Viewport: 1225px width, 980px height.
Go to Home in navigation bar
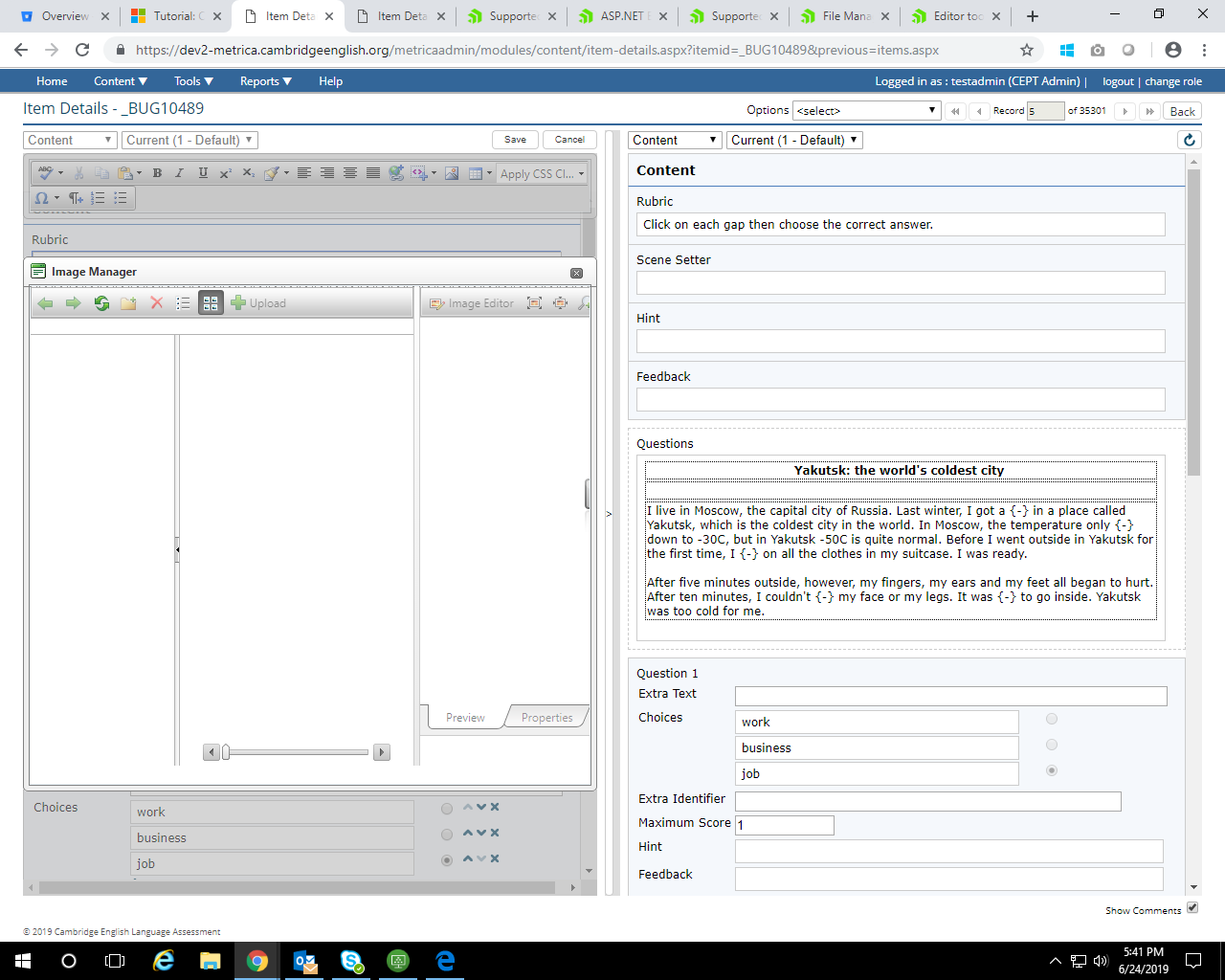52,81
